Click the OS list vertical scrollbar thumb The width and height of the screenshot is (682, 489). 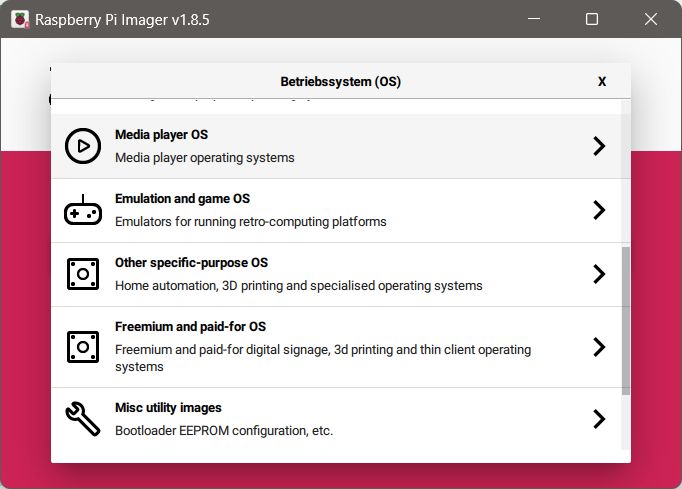click(625, 321)
